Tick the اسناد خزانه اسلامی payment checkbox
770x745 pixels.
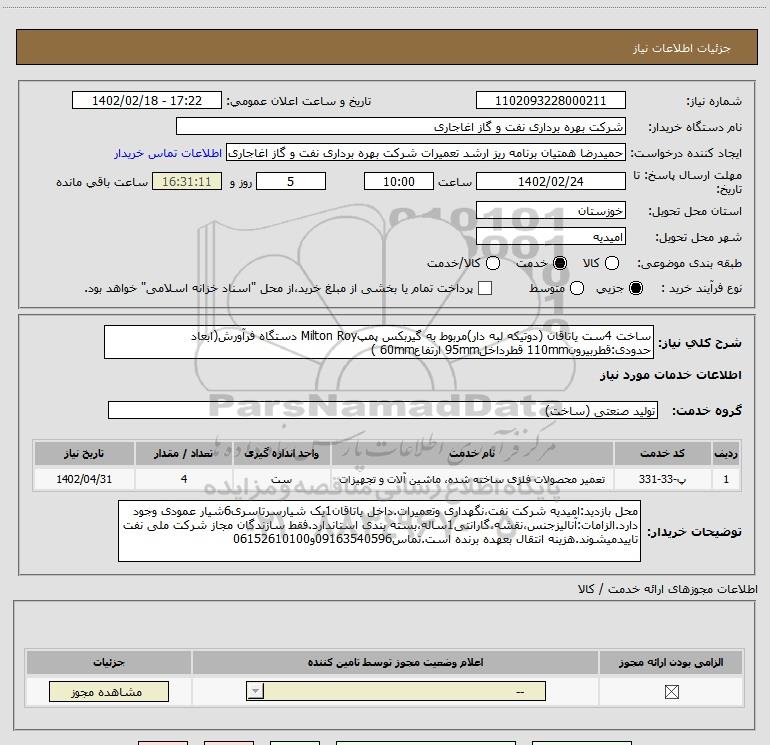click(485, 288)
